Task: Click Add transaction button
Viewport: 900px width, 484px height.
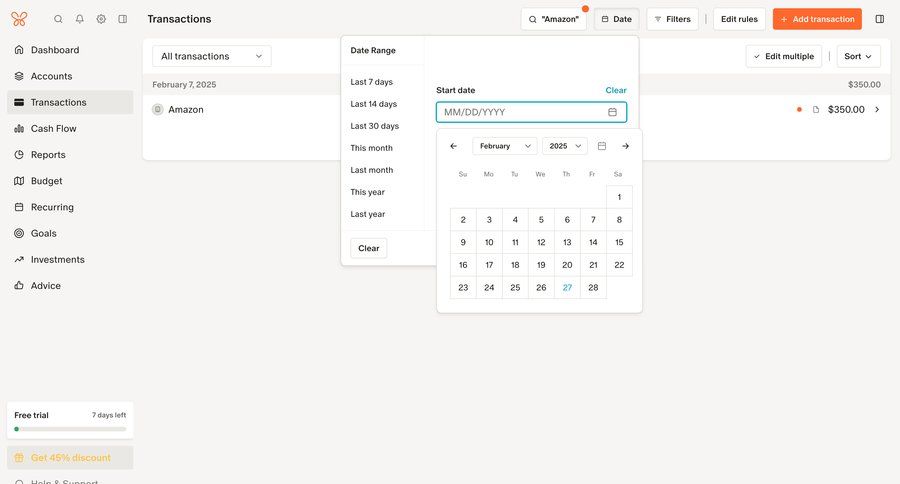Action: click(x=817, y=19)
